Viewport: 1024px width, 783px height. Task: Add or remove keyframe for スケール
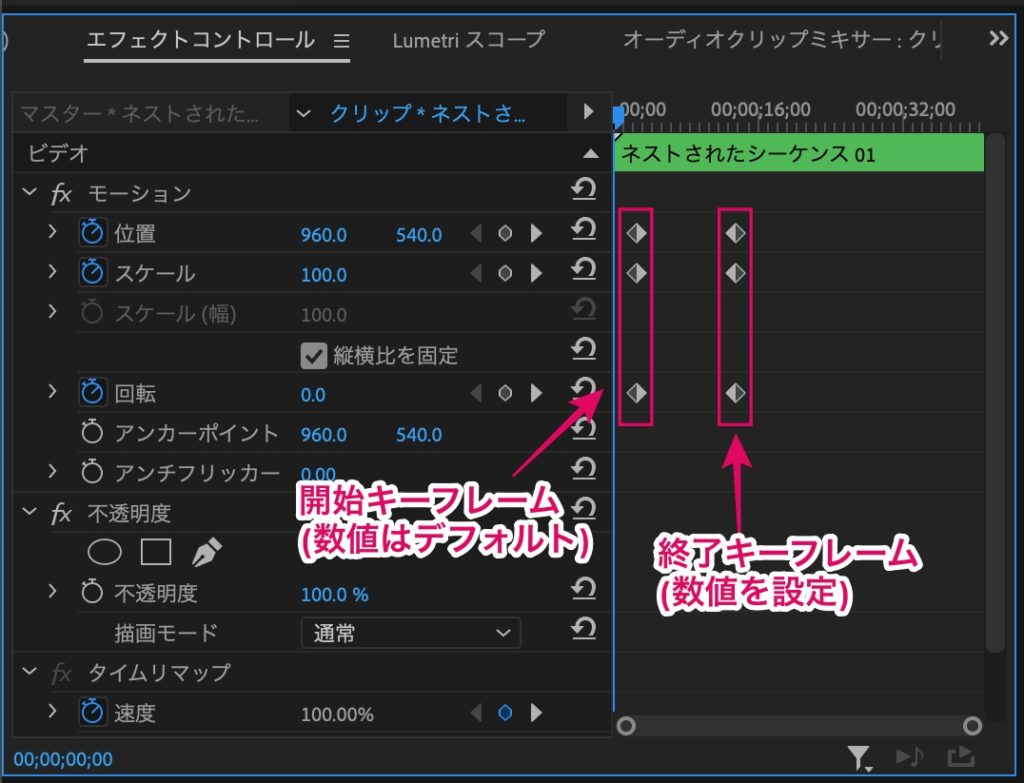pyautogui.click(x=505, y=273)
